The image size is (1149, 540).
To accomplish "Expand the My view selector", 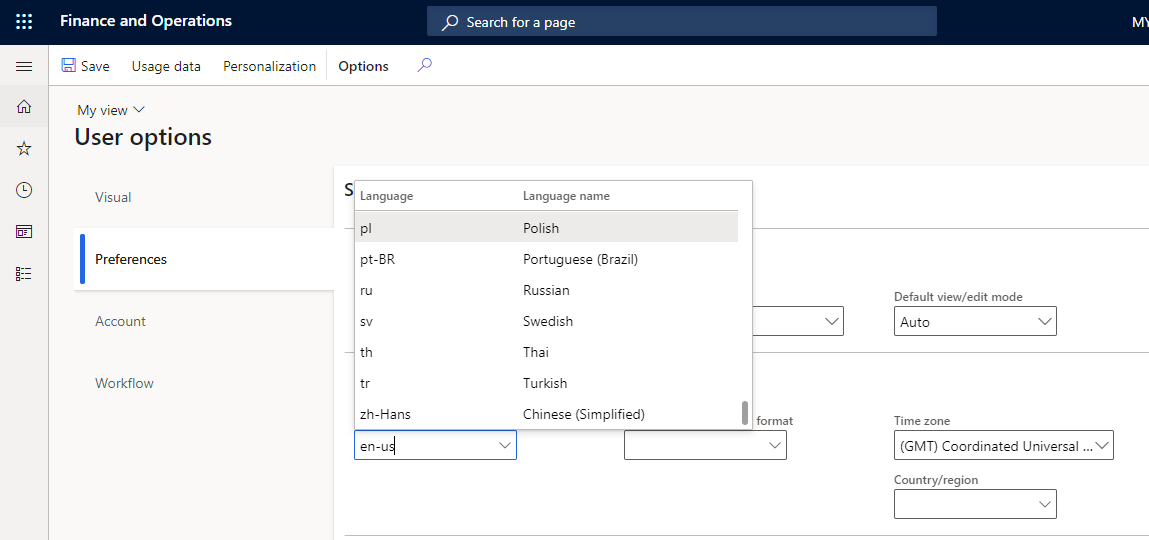I will [x=111, y=110].
